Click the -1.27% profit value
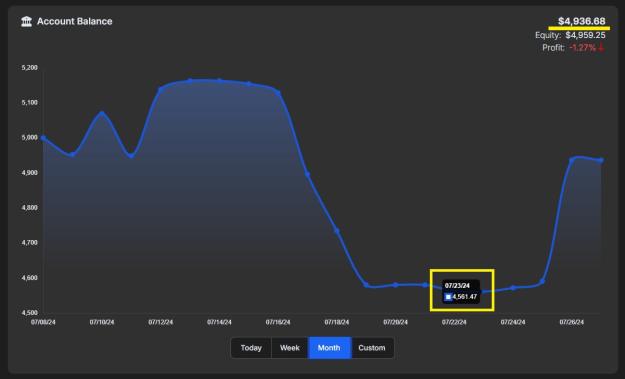Viewport: 625px width, 379px height. point(583,48)
